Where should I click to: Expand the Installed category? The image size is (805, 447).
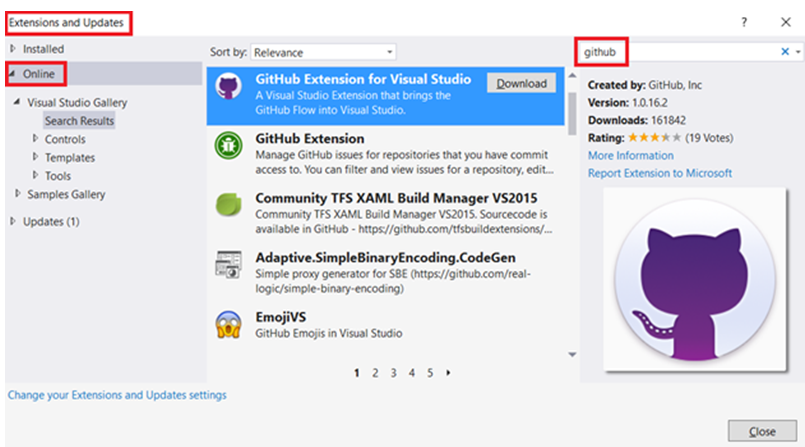click(x=13, y=49)
